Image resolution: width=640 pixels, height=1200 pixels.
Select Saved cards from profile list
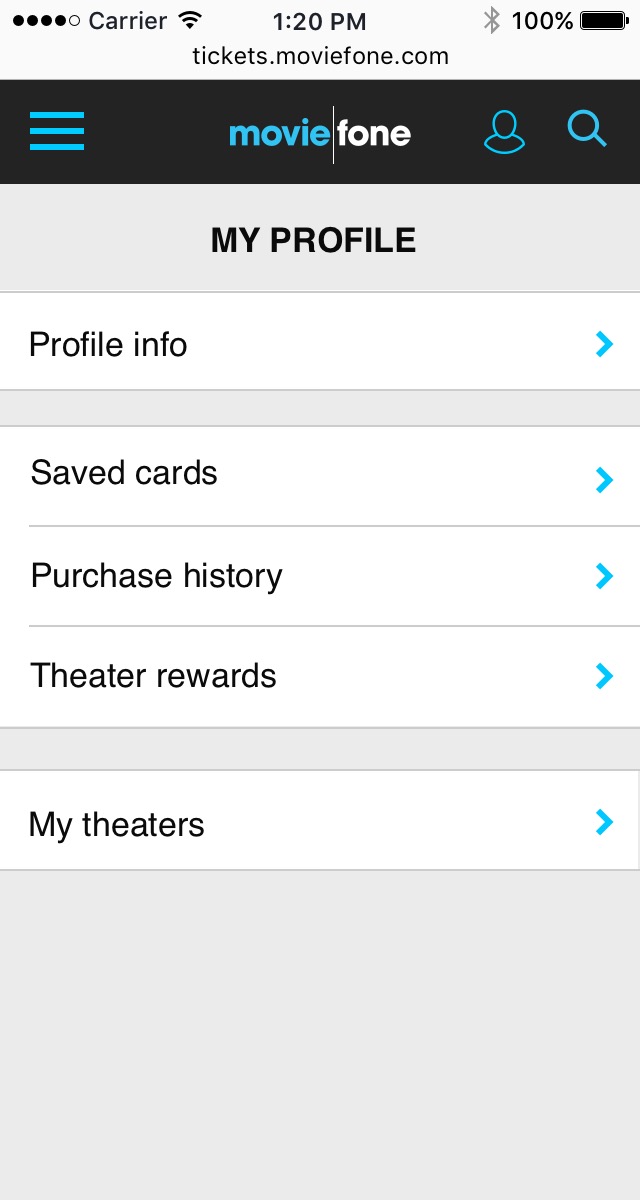click(x=124, y=473)
